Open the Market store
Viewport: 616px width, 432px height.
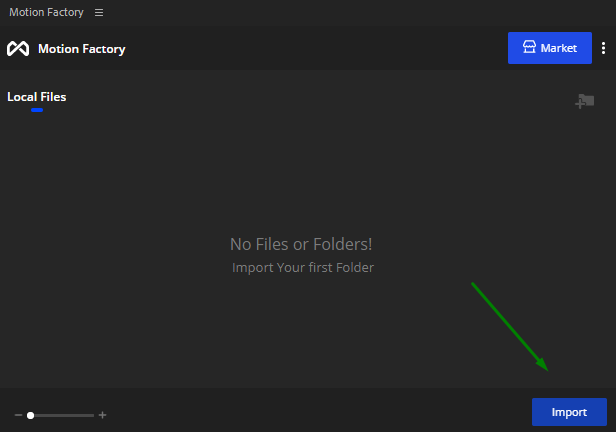pyautogui.click(x=550, y=48)
